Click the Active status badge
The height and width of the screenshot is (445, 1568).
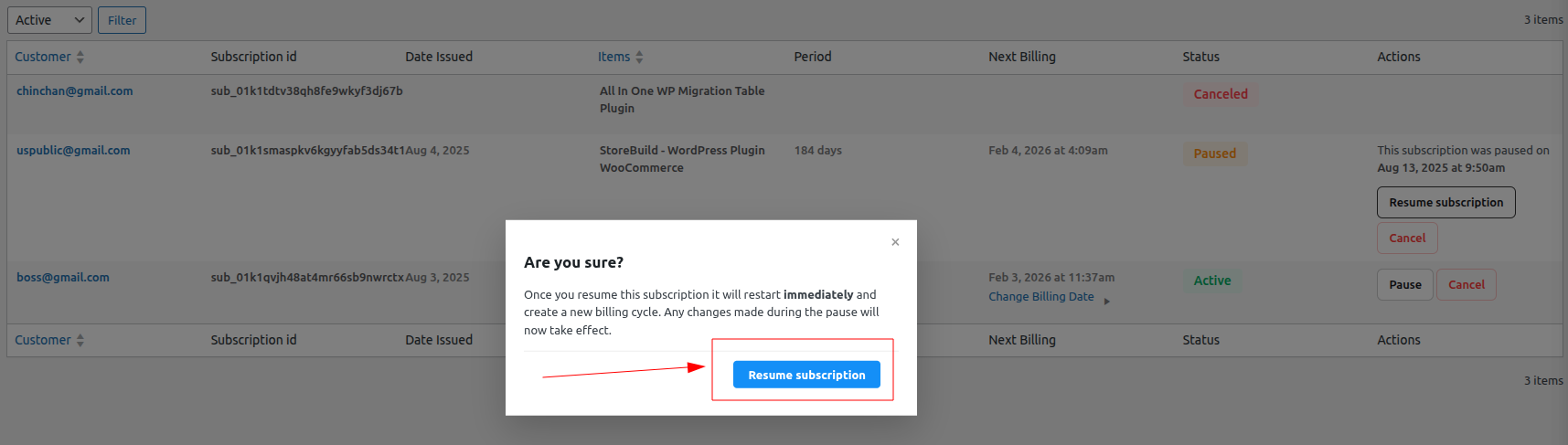1211,281
